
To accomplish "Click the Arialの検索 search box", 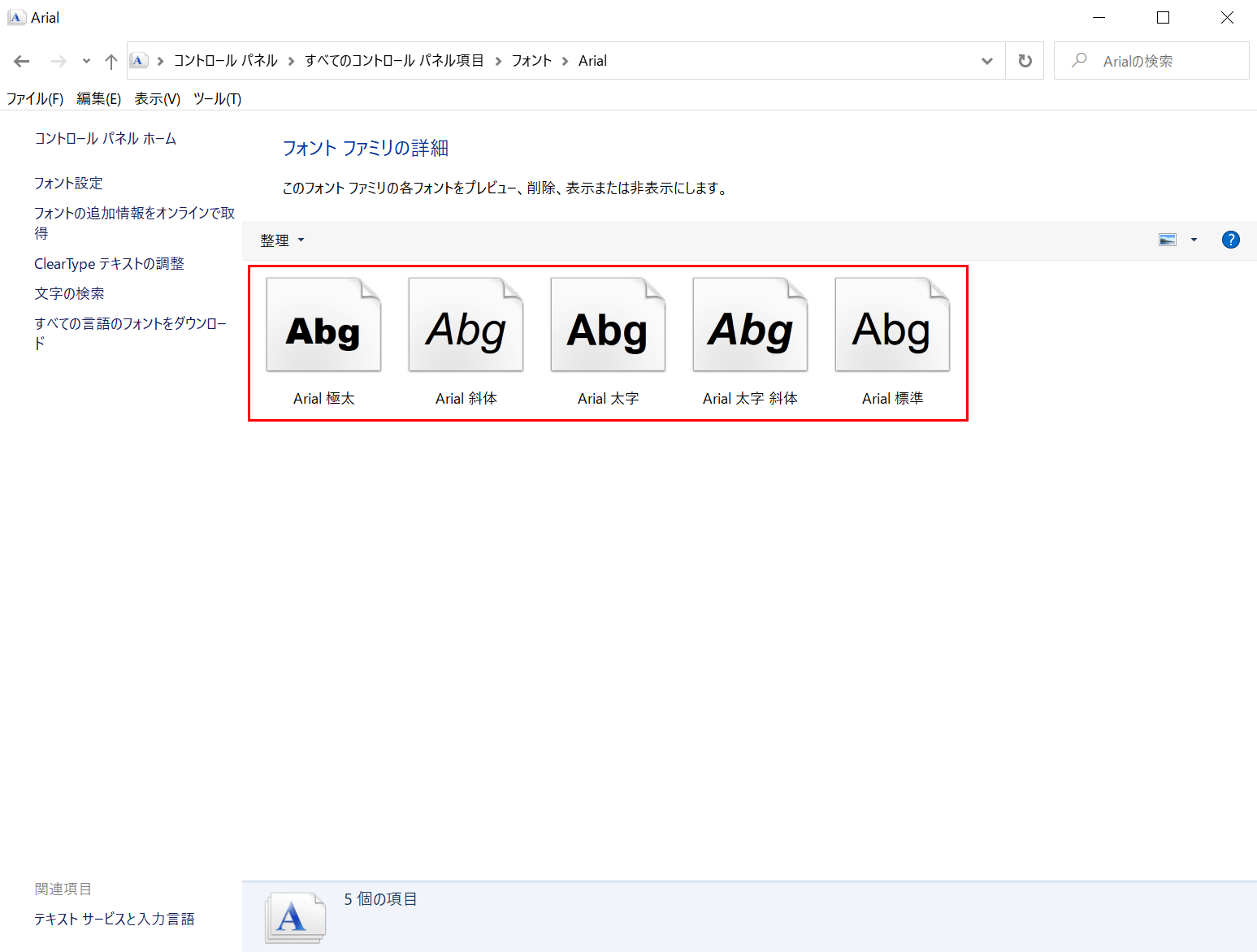I will coord(1151,61).
